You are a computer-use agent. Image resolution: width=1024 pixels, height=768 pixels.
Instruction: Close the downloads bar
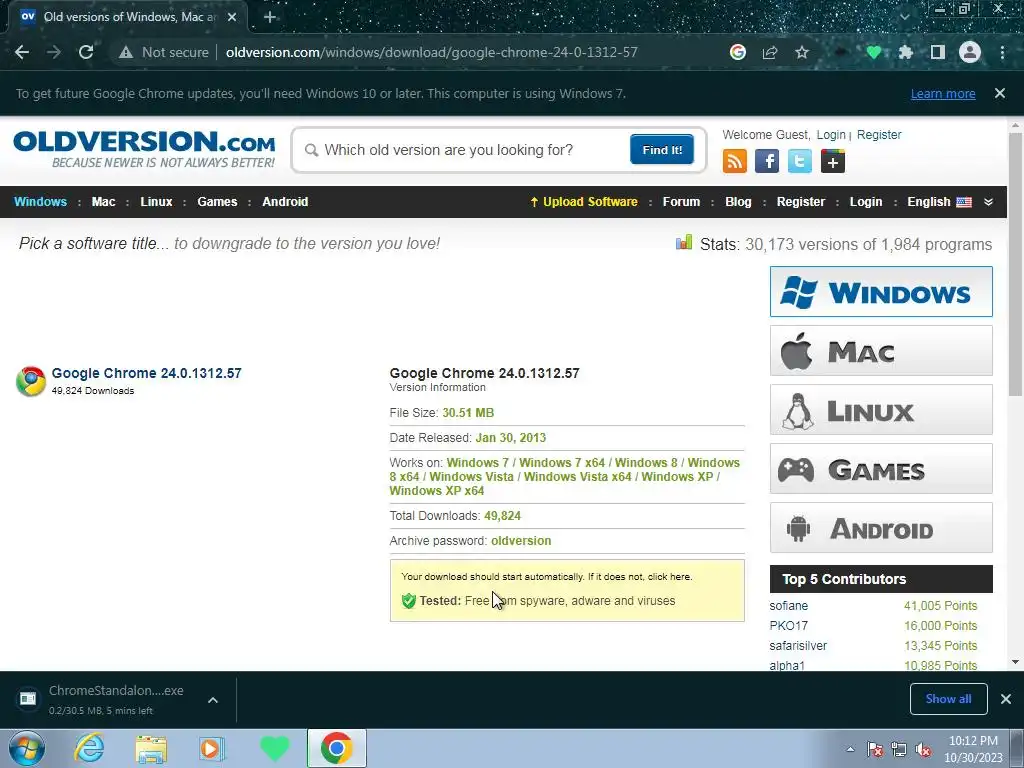point(1006,699)
